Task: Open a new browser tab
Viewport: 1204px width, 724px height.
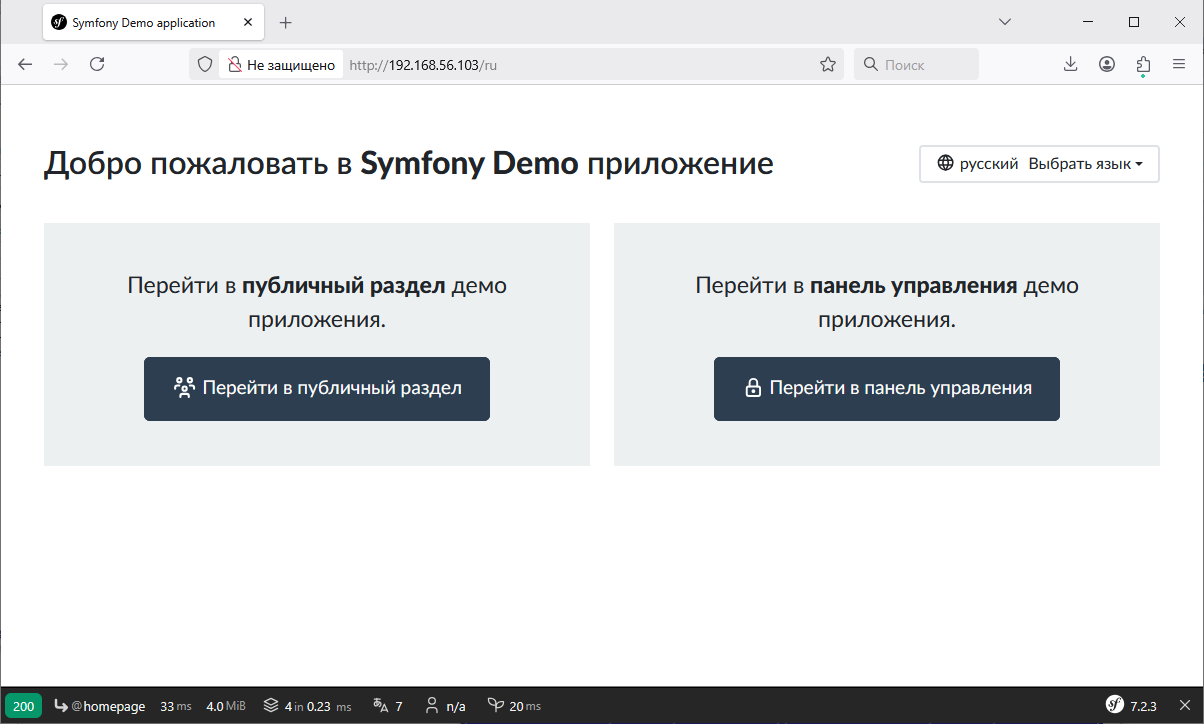Action: click(x=286, y=22)
